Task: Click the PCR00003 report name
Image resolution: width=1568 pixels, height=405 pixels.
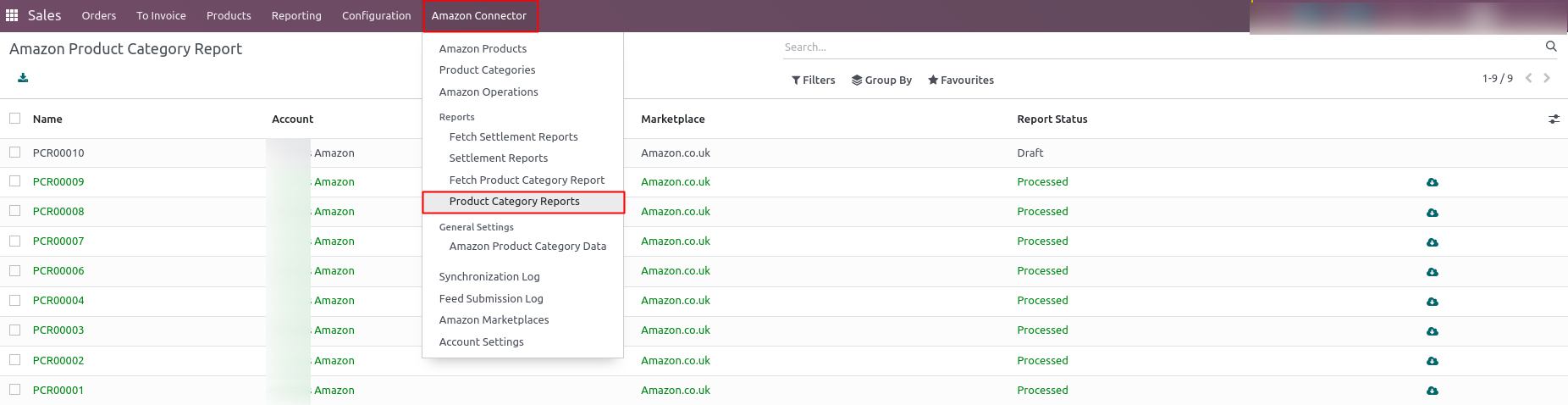Action: [58, 330]
